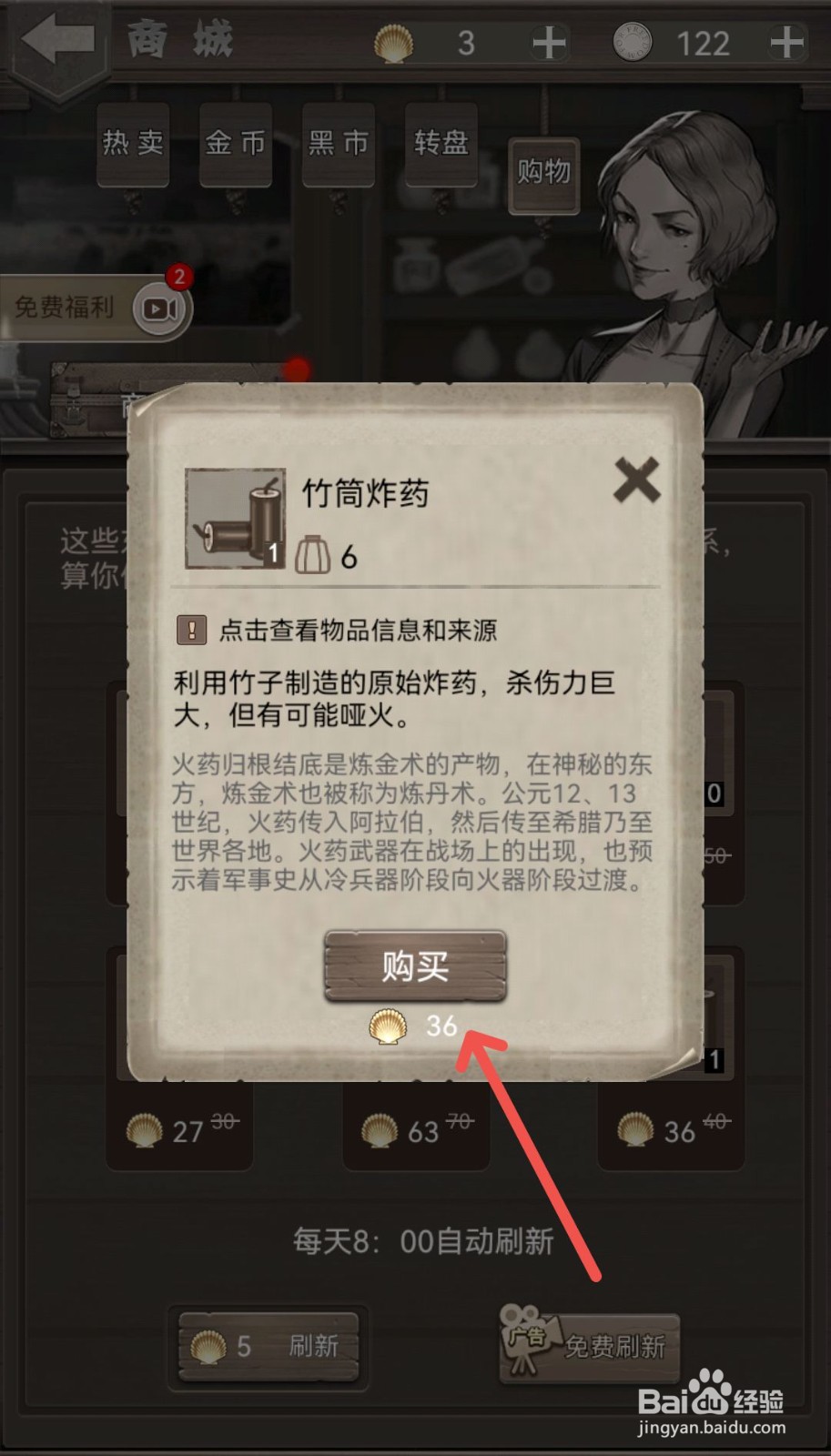
Task: Tap the silver coin icon in the top bar
Action: point(632,43)
